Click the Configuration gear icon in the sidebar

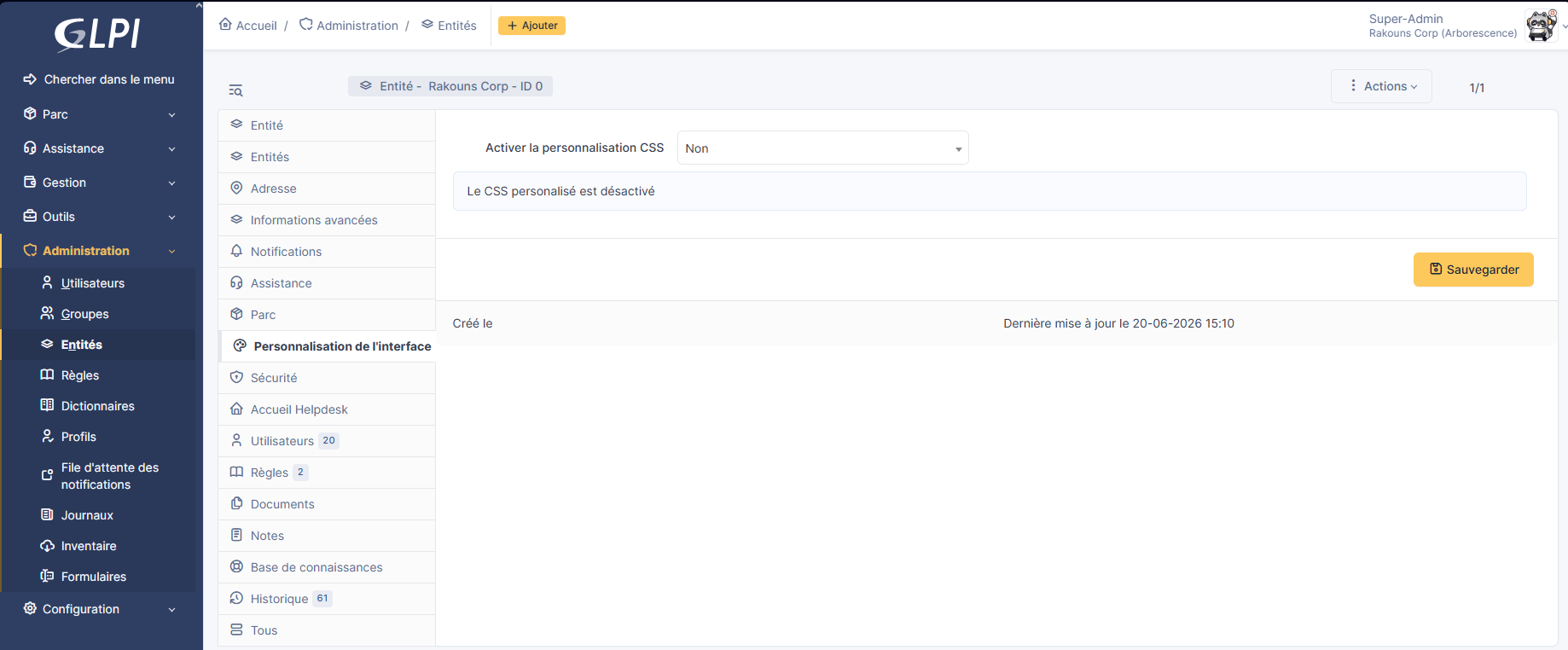click(30, 608)
